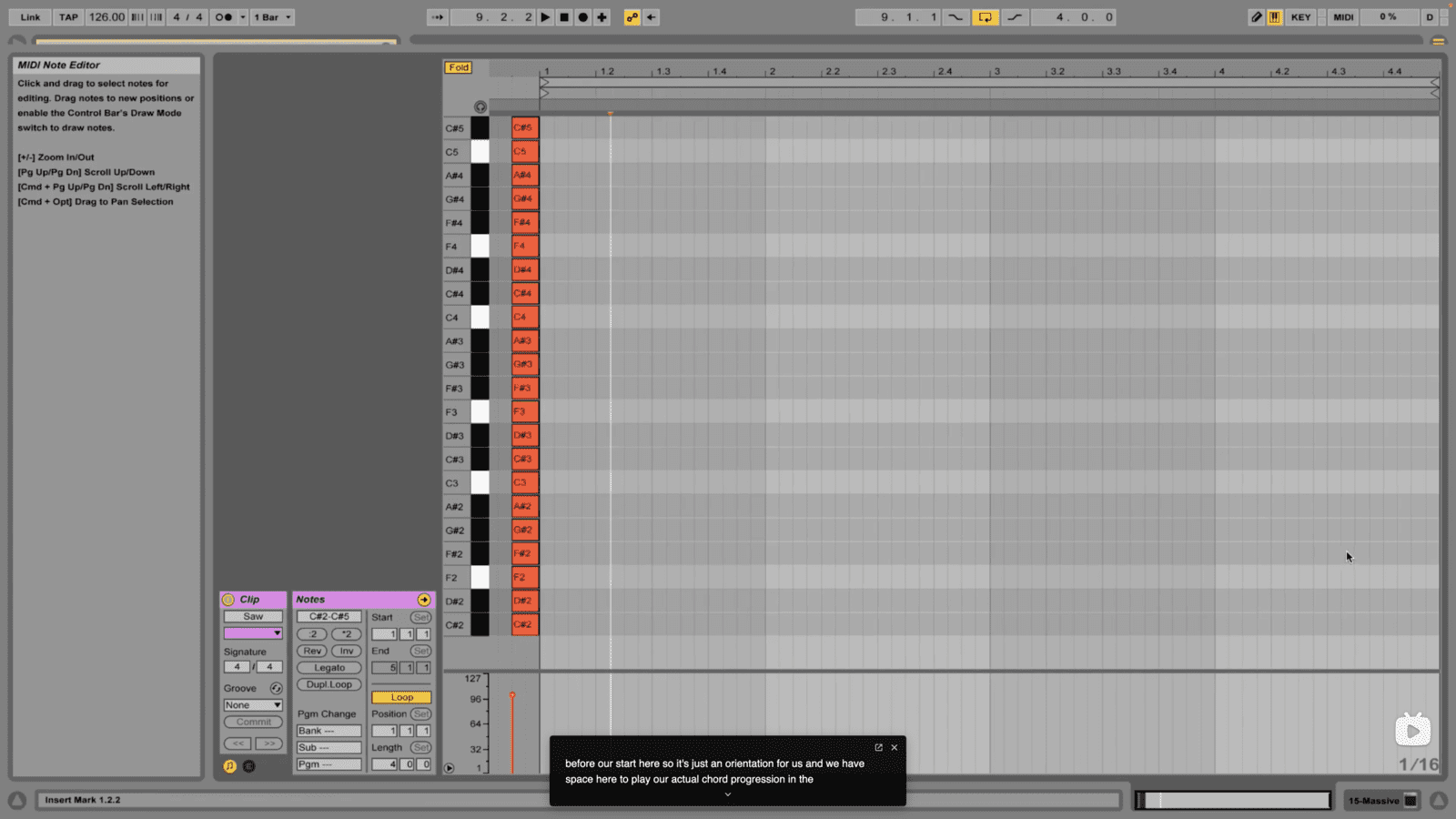Toggle the Link button

click(30, 17)
